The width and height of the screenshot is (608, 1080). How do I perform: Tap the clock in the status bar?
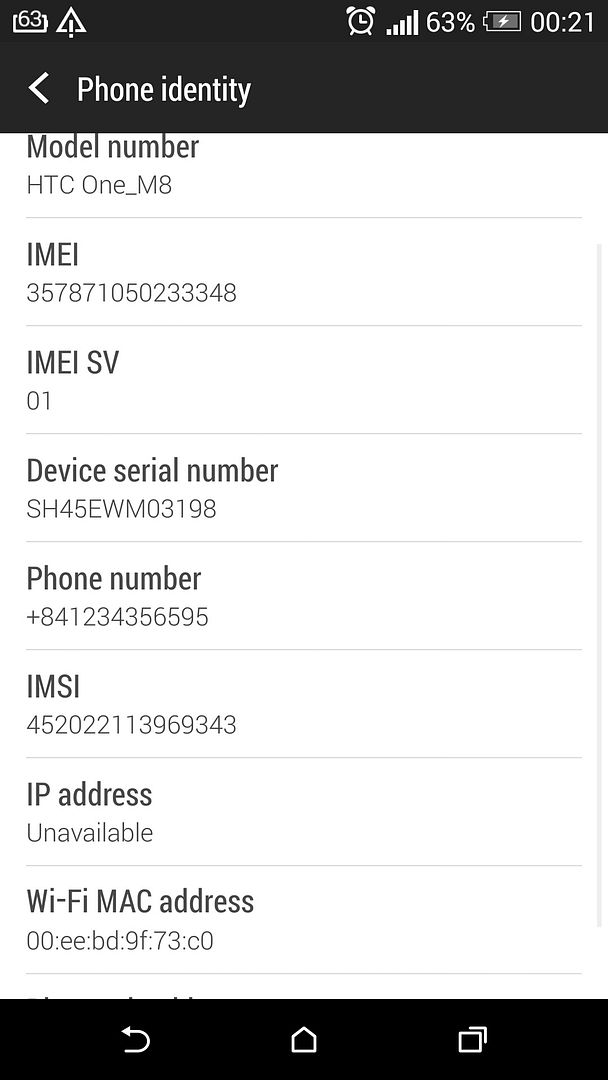point(560,20)
